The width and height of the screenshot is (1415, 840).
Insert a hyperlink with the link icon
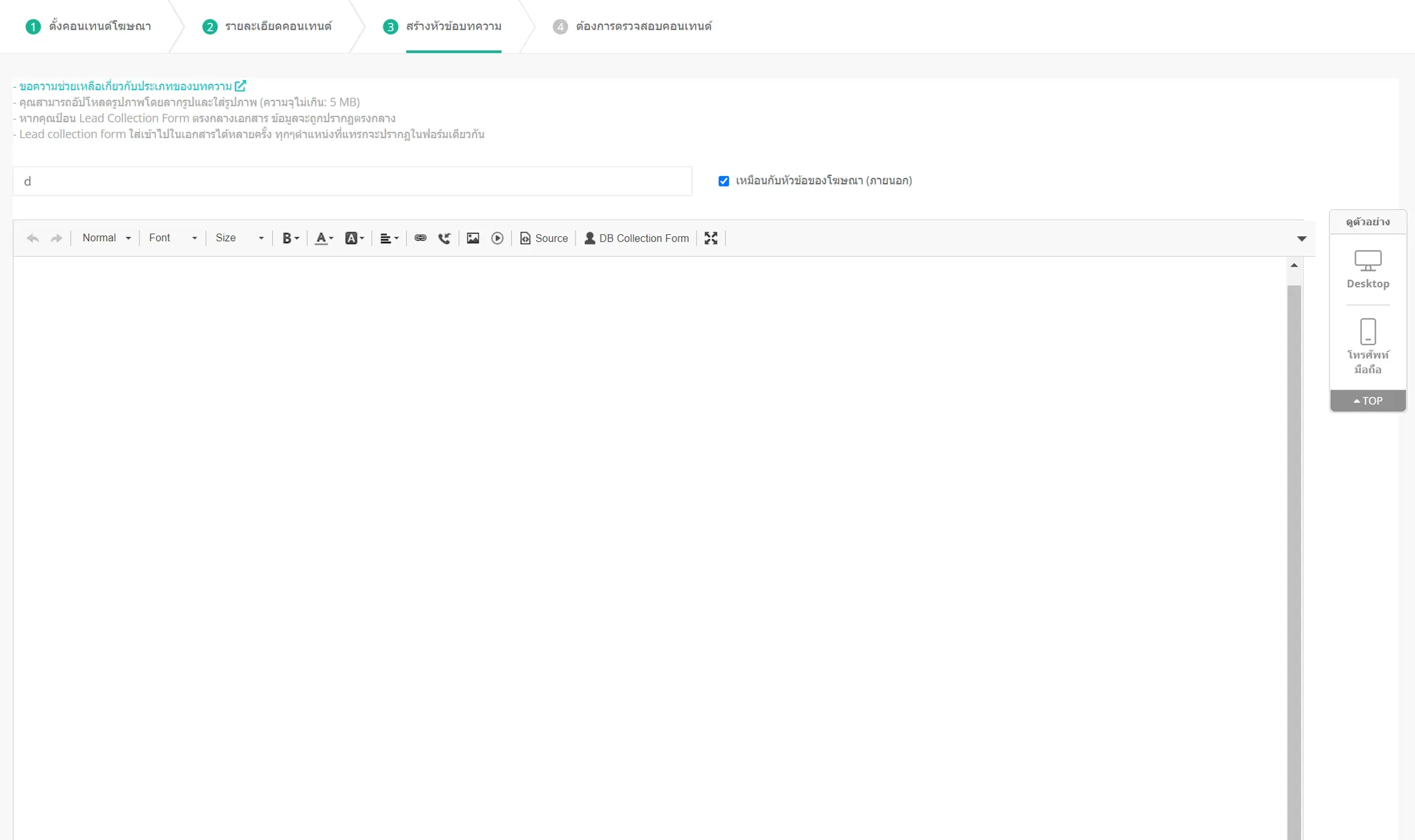click(x=420, y=238)
